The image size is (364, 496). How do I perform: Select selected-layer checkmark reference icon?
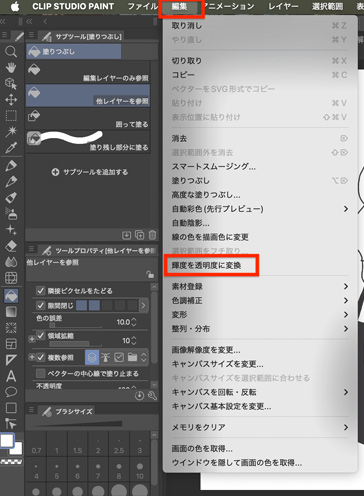(x=119, y=357)
